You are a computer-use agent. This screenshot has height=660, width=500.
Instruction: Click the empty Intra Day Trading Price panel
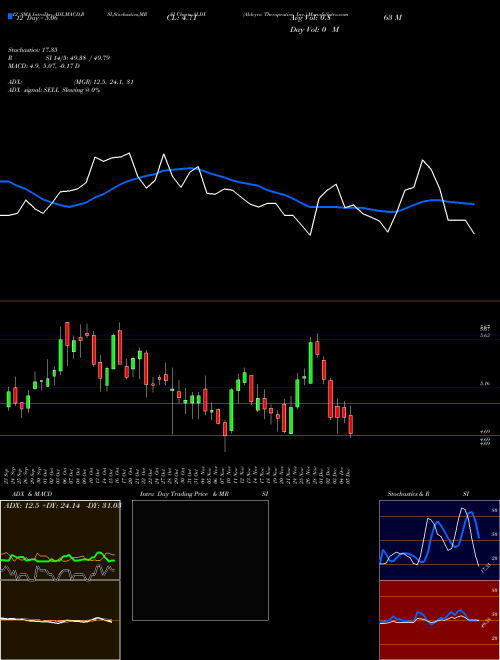pos(200,560)
